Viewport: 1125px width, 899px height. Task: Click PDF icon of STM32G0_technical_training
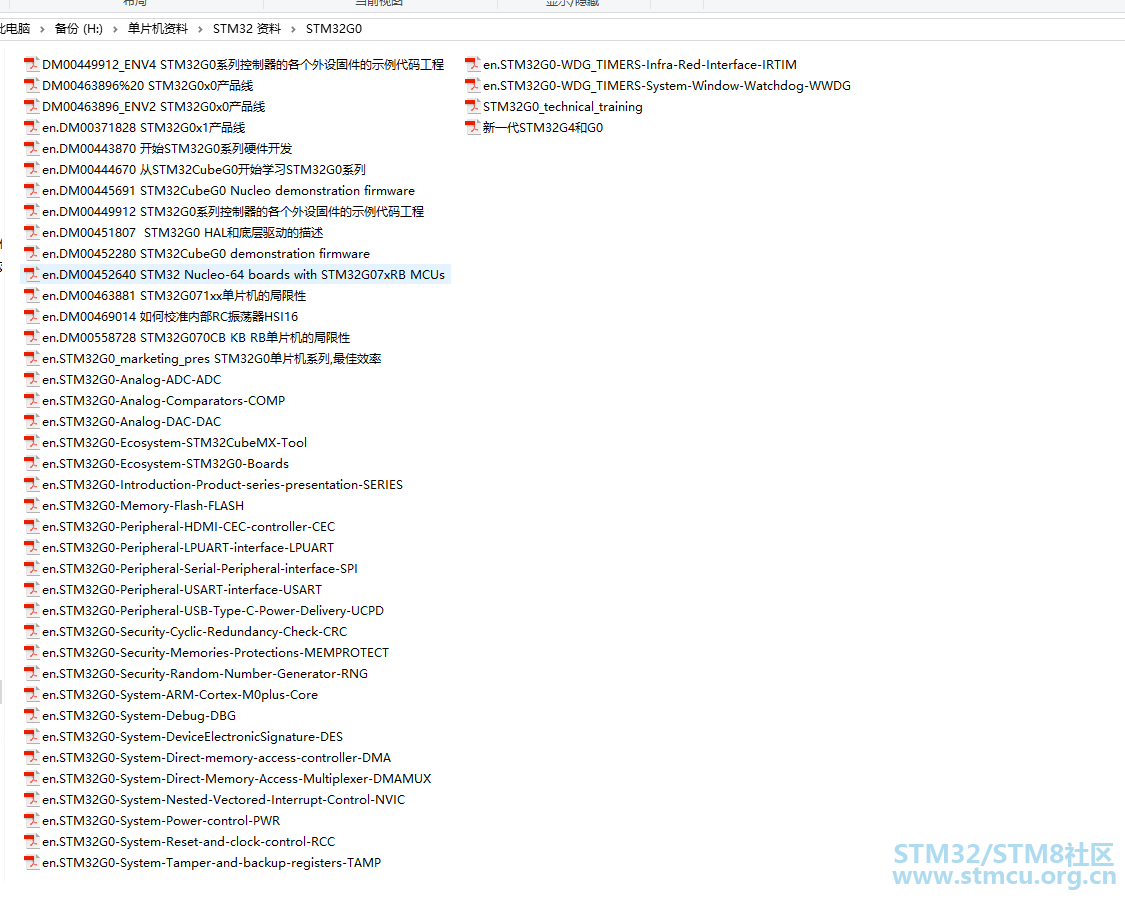472,106
